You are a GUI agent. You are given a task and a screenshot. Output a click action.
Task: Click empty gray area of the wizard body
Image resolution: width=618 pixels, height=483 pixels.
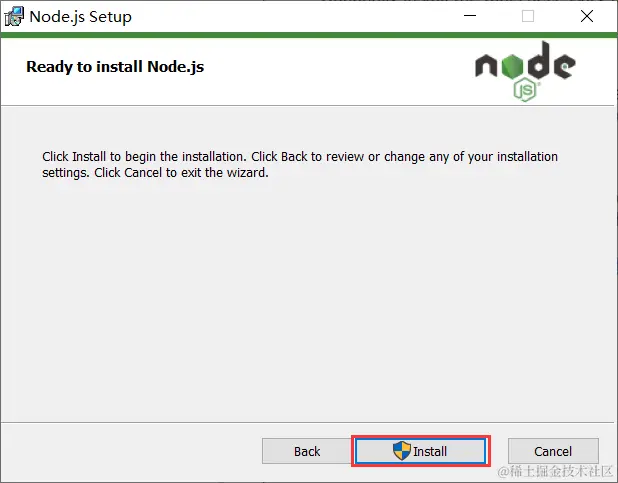pos(300,300)
